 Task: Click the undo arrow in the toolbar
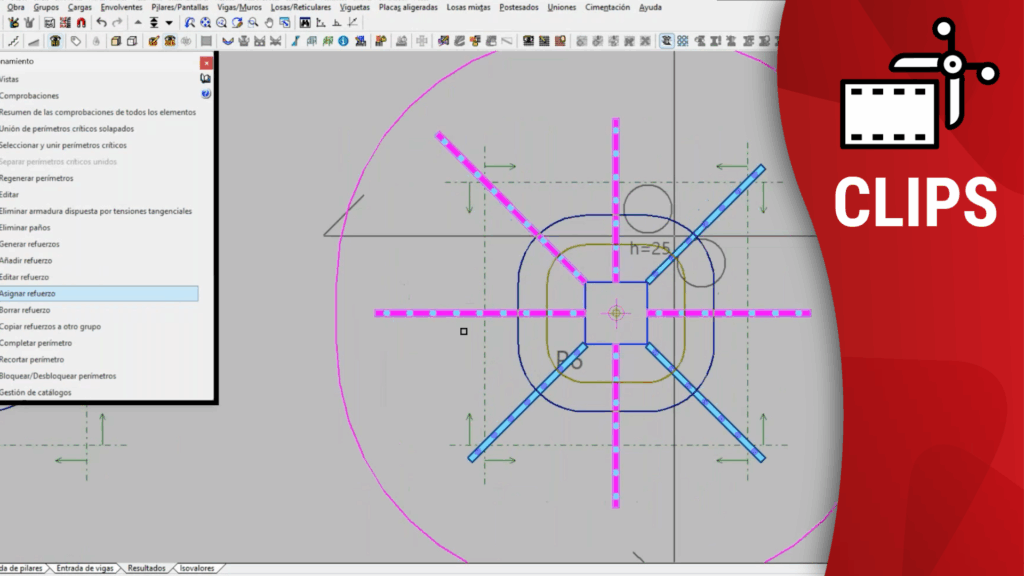pos(102,23)
